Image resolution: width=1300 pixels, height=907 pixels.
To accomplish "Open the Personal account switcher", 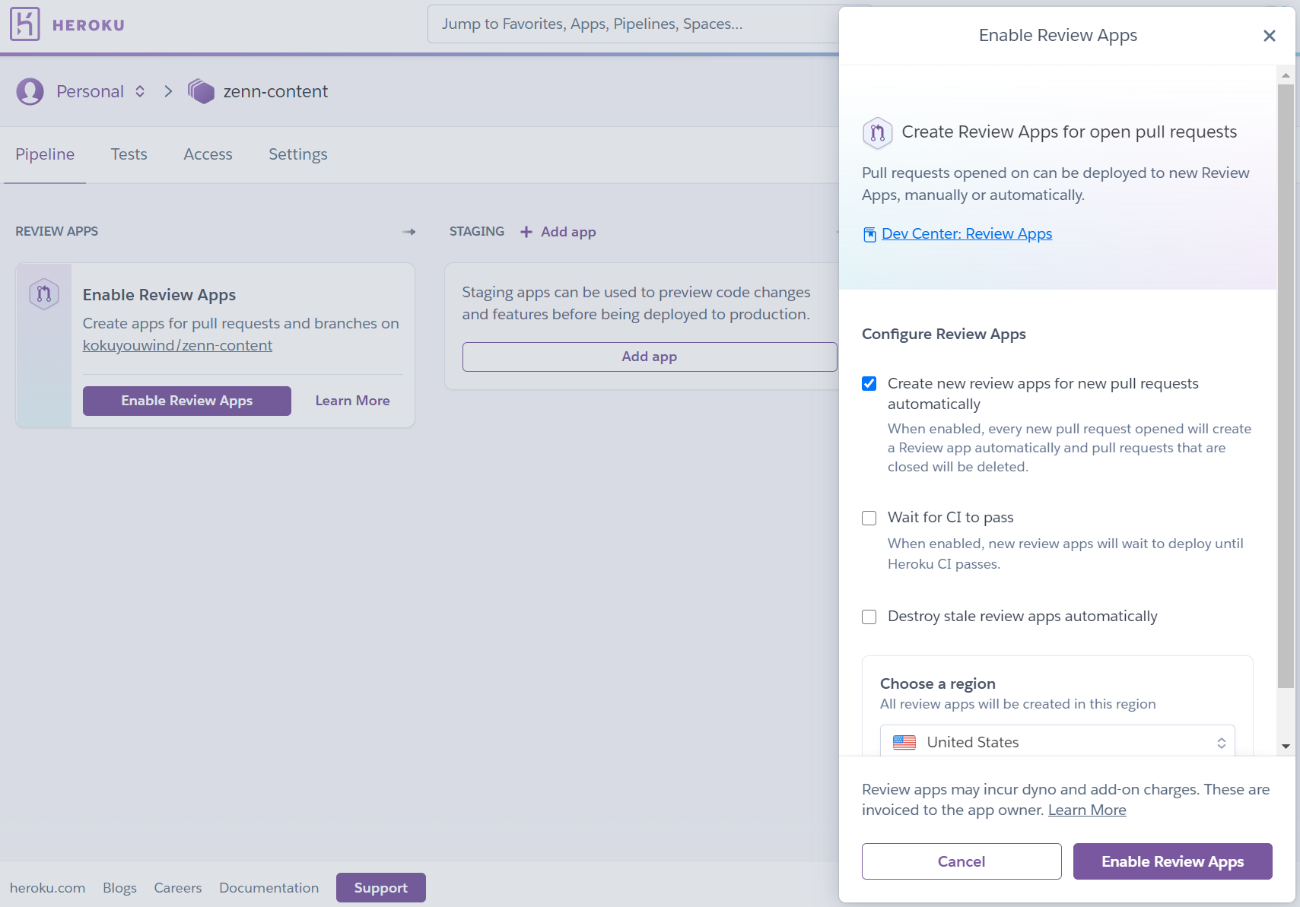I will (100, 92).
